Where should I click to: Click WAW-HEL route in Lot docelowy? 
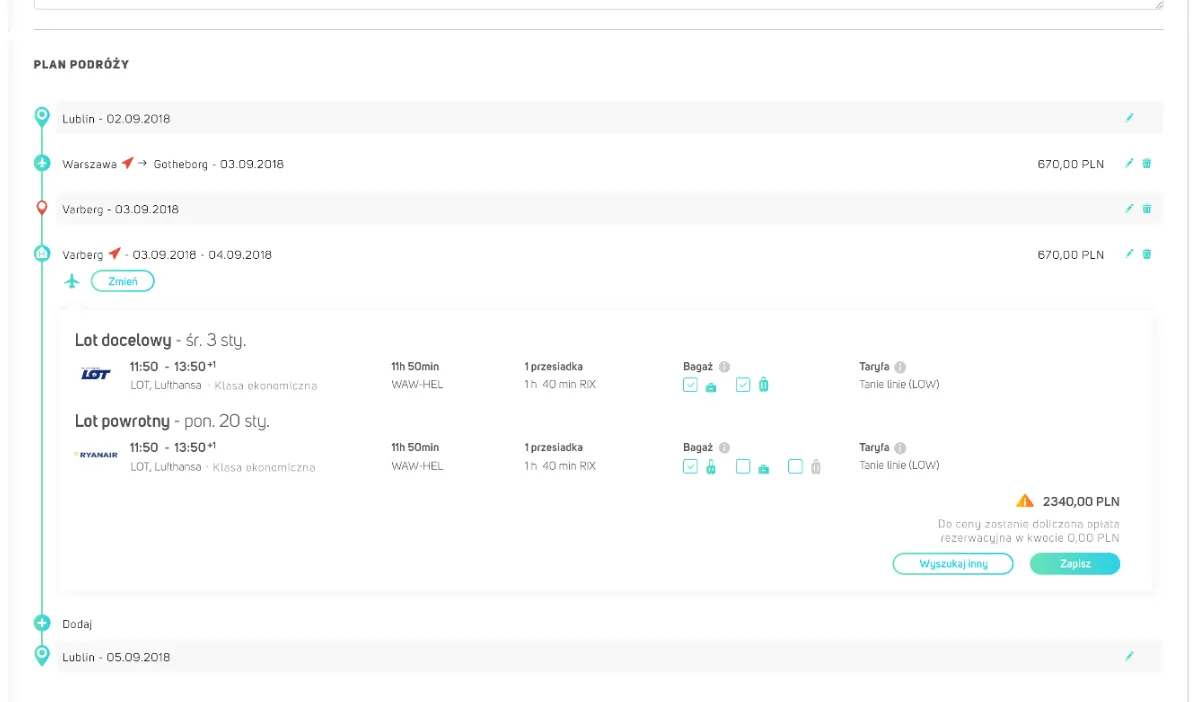[x=417, y=385]
